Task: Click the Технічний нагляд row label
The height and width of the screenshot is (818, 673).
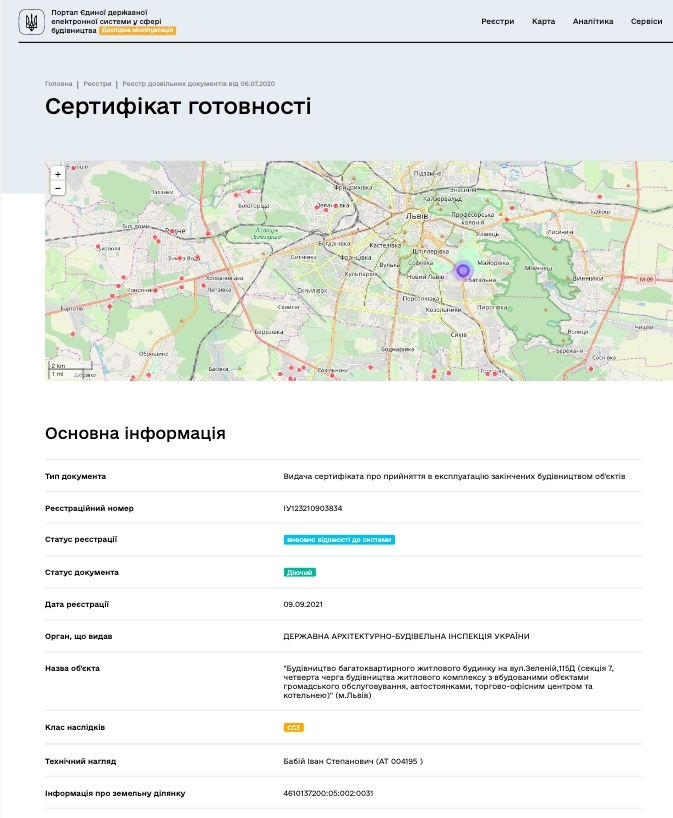Action: 80,761
